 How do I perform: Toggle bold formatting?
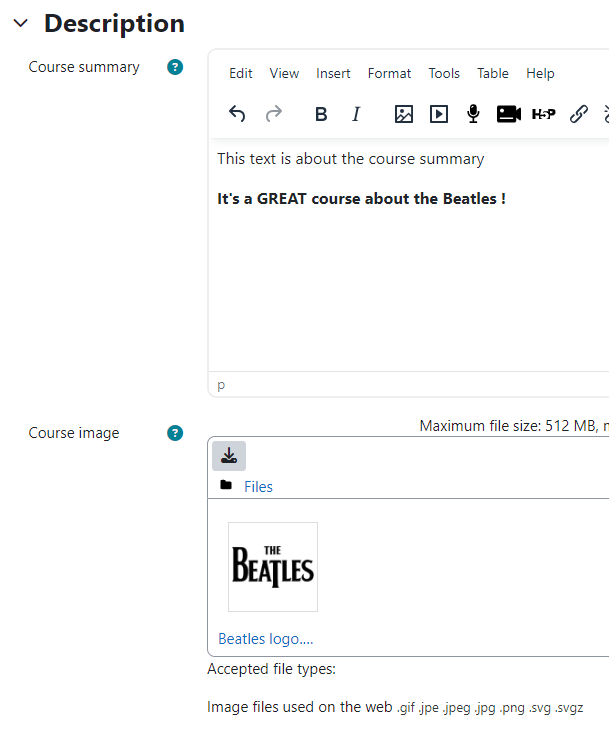coord(321,114)
